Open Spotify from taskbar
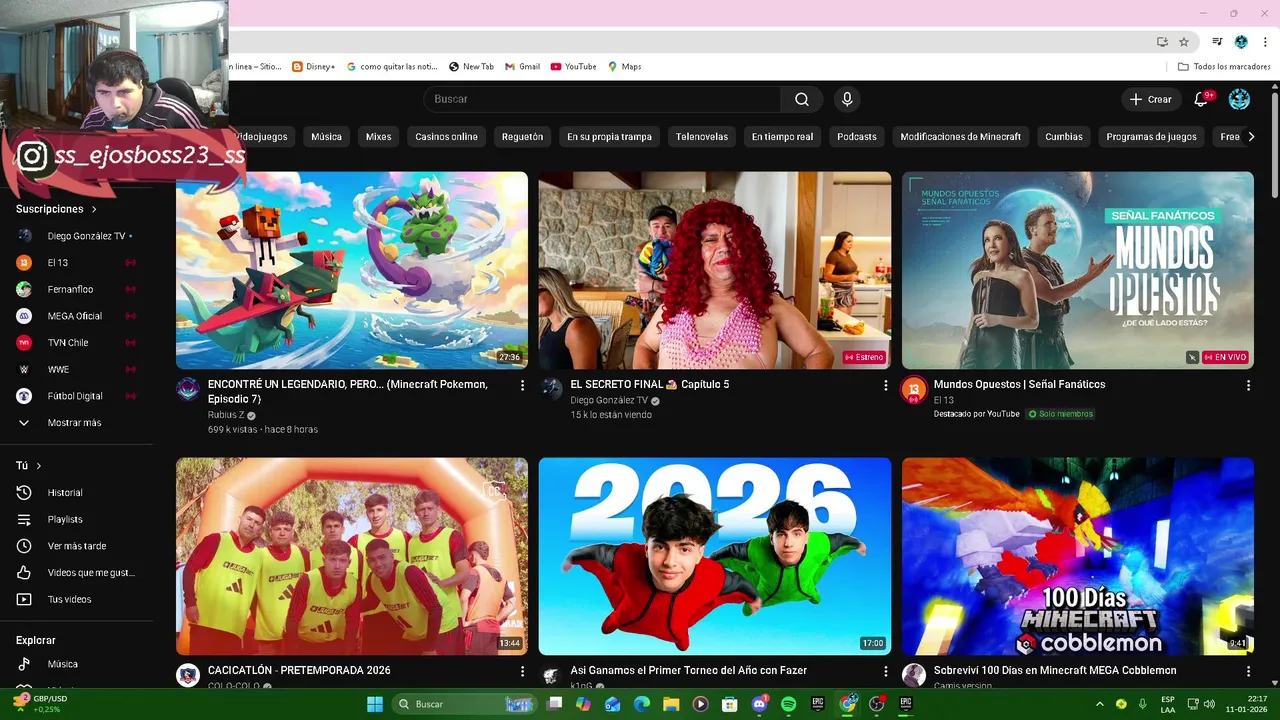The height and width of the screenshot is (720, 1280). coord(788,704)
